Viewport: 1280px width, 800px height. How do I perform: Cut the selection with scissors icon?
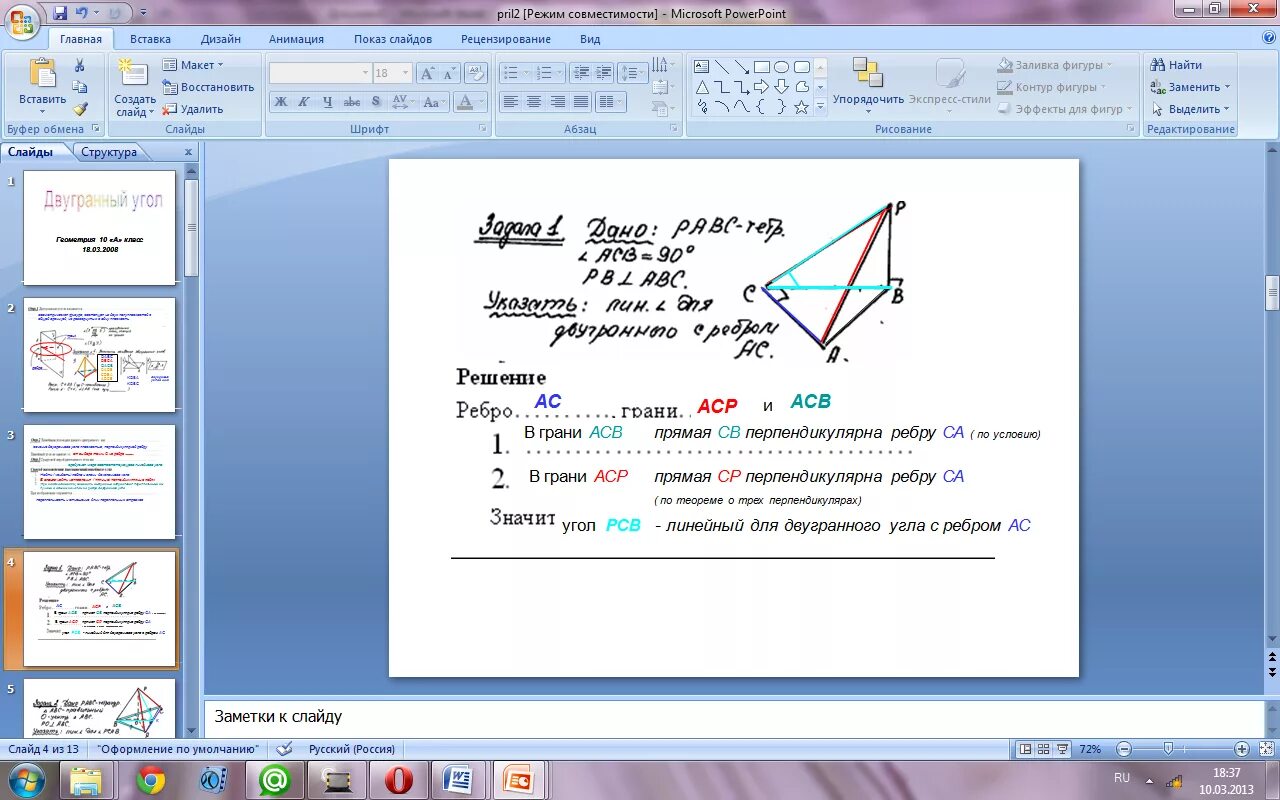coord(80,65)
